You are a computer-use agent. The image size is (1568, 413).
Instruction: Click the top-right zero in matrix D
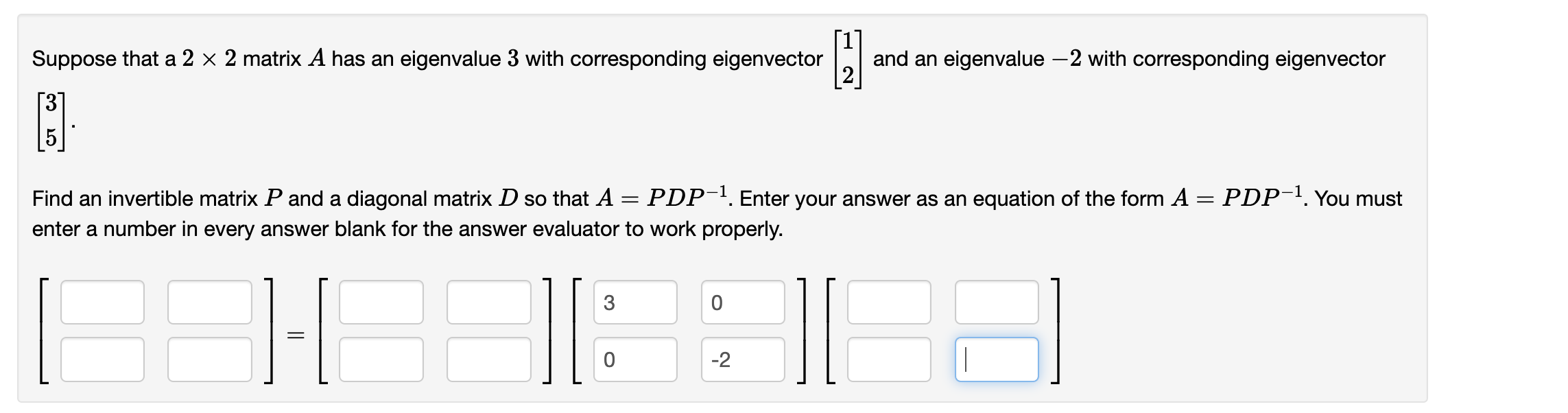click(744, 303)
